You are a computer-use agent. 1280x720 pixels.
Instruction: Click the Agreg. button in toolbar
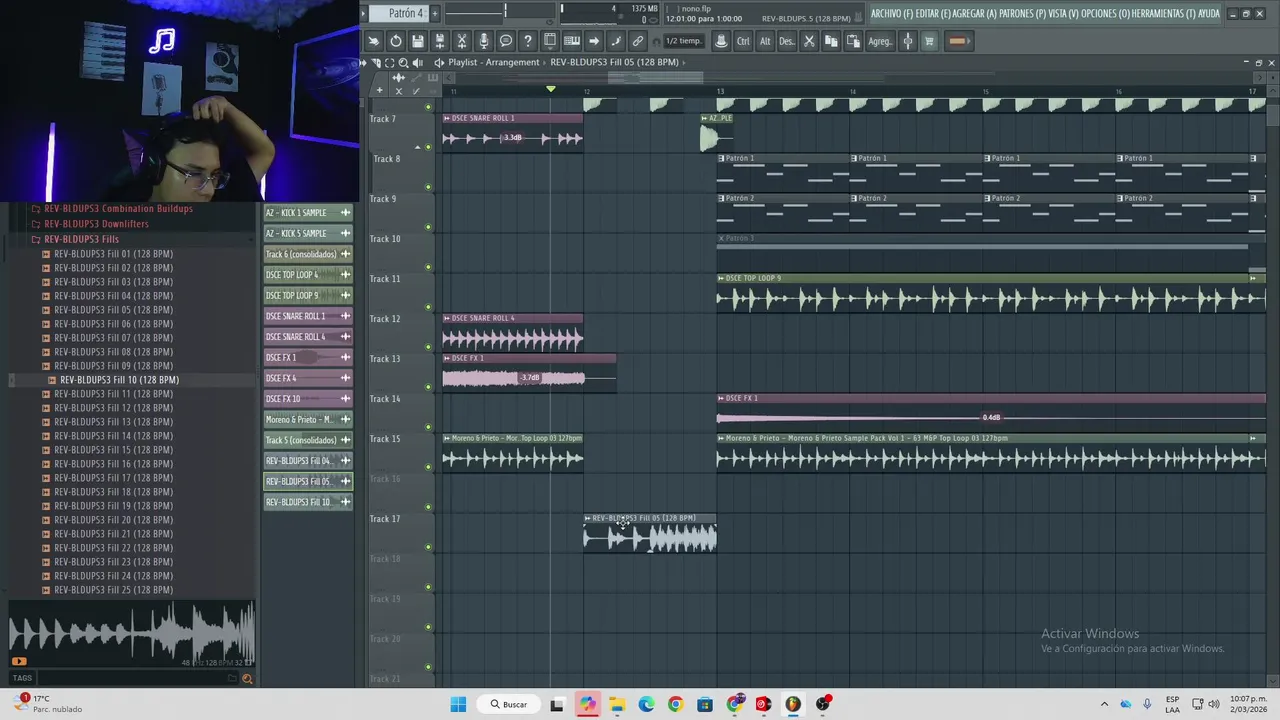click(x=880, y=41)
